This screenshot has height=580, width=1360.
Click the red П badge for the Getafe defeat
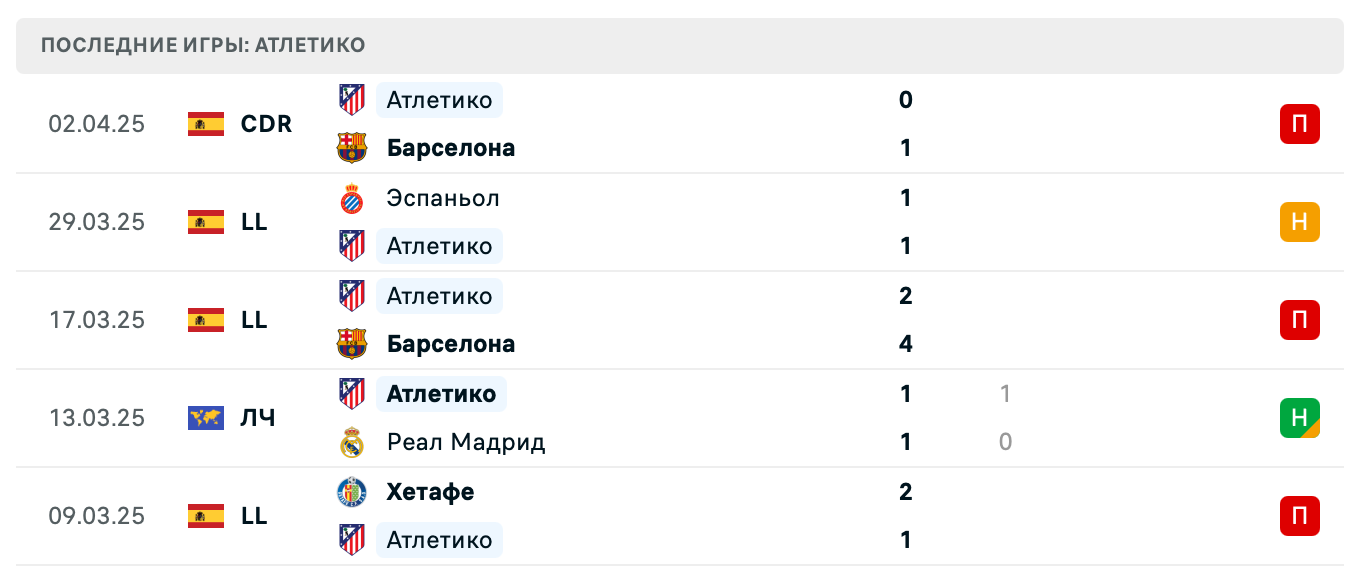coord(1299,516)
